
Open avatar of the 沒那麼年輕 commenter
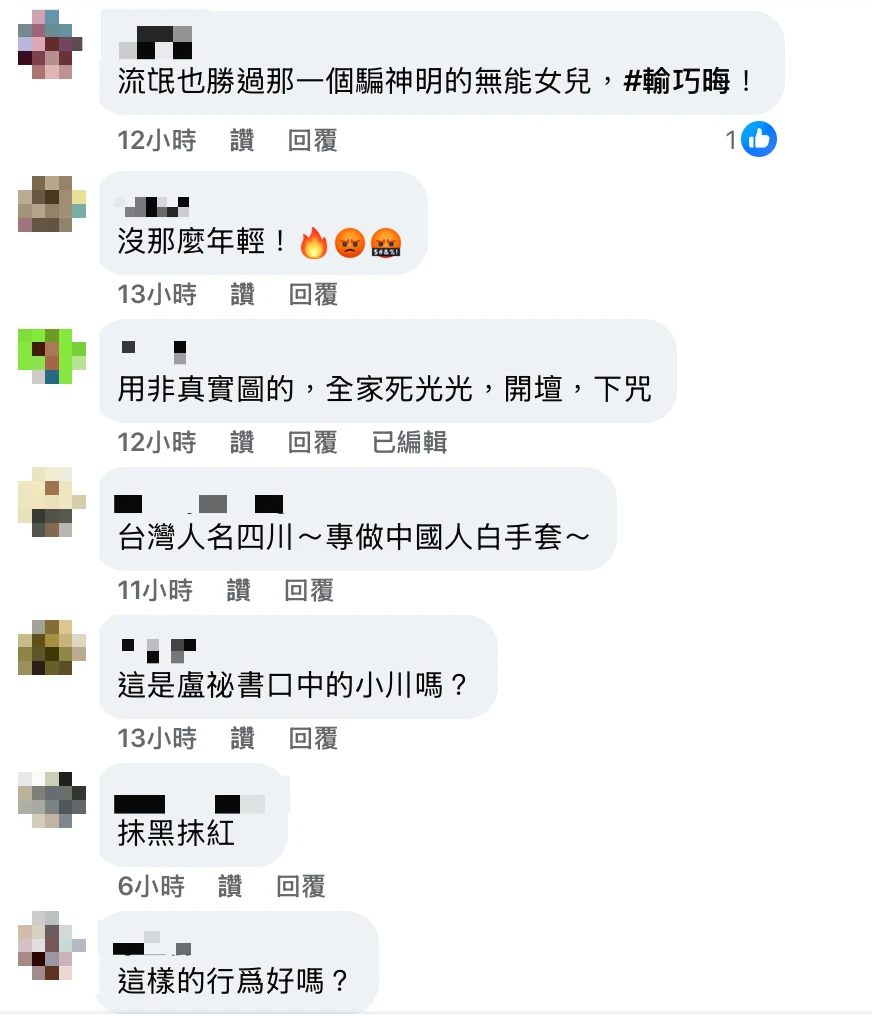click(52, 204)
